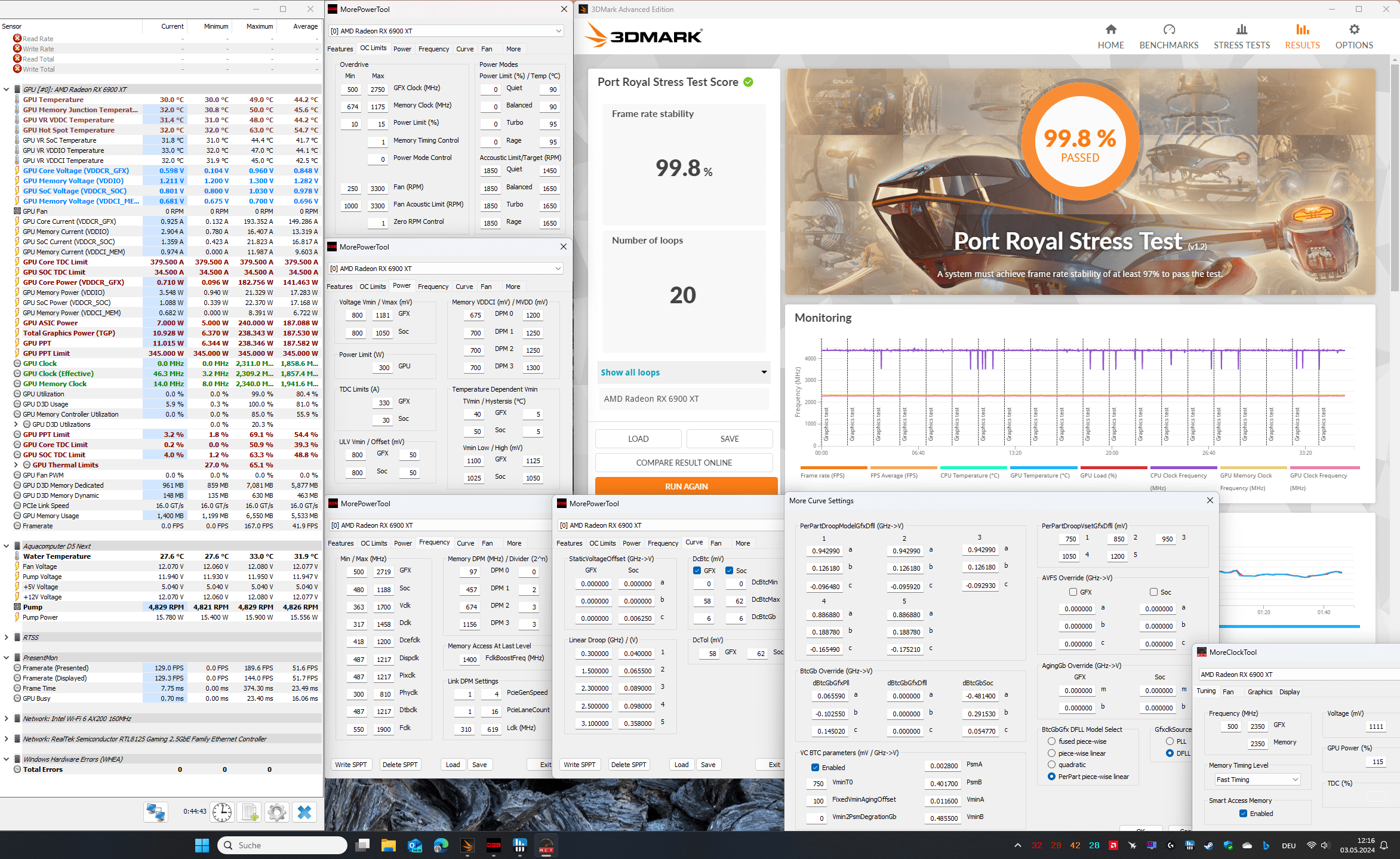1400x859 pixels.
Task: Click the HWiNFO remote network monitoring icon
Action: pyautogui.click(x=156, y=812)
